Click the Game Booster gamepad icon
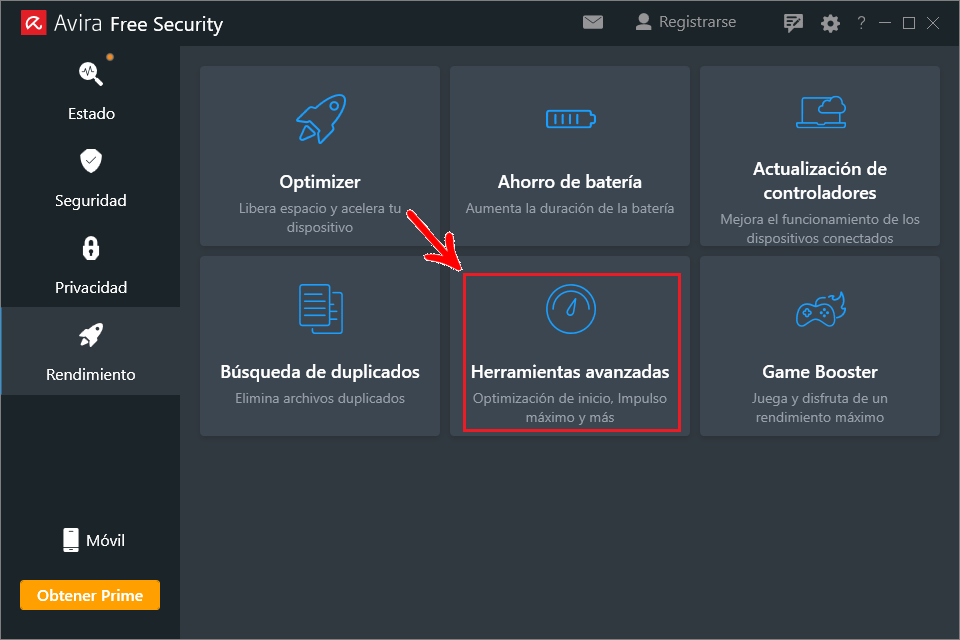 (x=820, y=309)
